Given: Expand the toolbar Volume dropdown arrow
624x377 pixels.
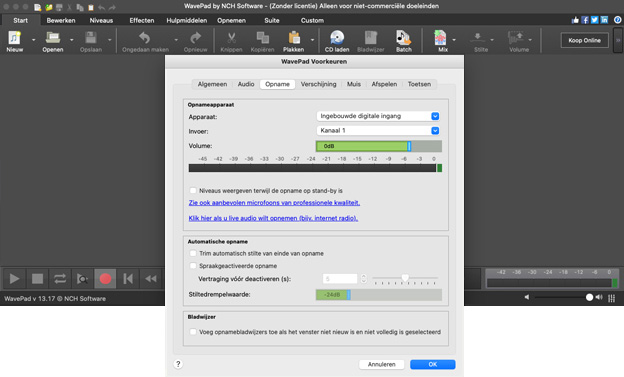Looking at the screenshot, I should tap(530, 40).
